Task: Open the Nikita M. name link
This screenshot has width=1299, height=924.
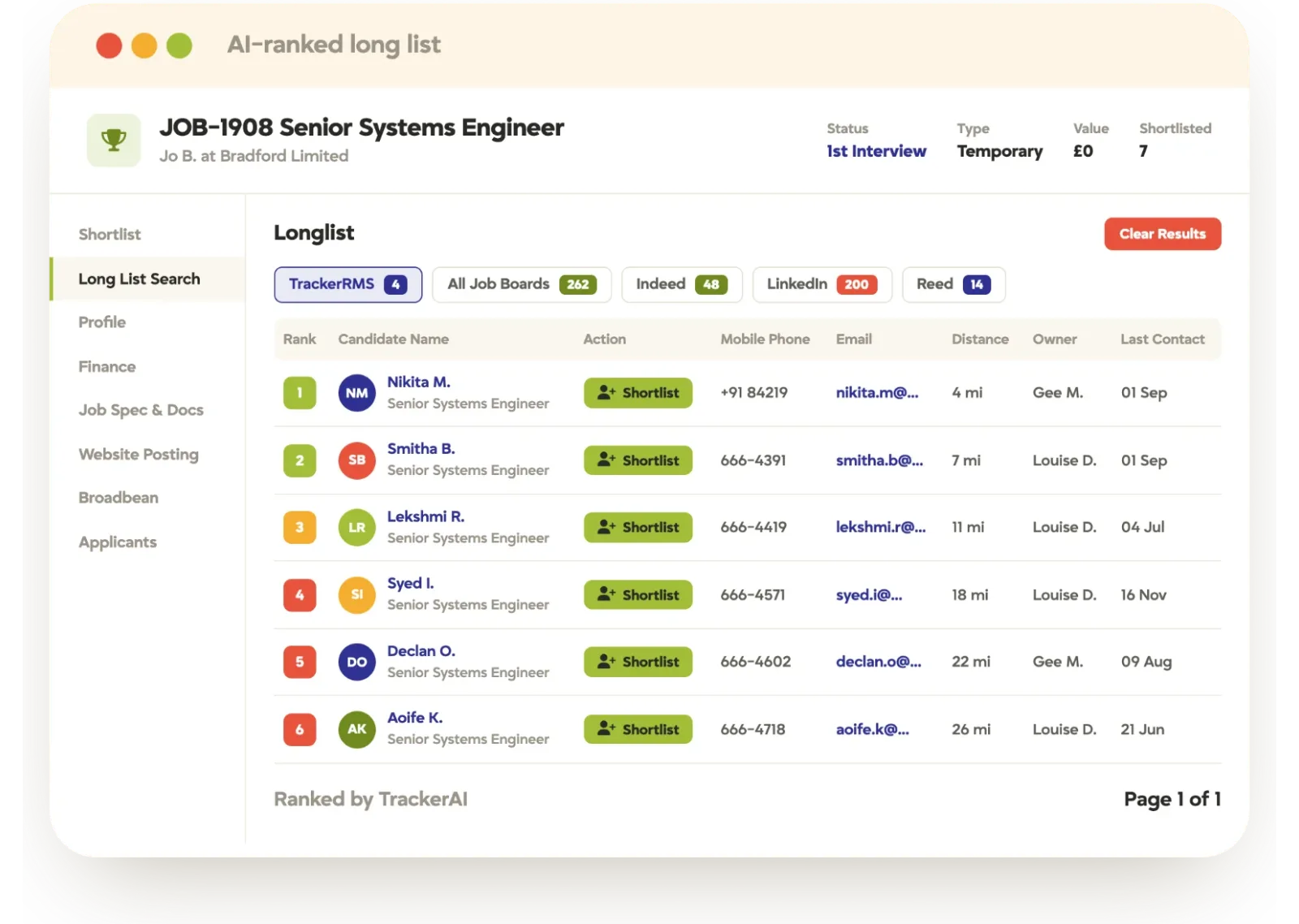Action: [x=419, y=382]
